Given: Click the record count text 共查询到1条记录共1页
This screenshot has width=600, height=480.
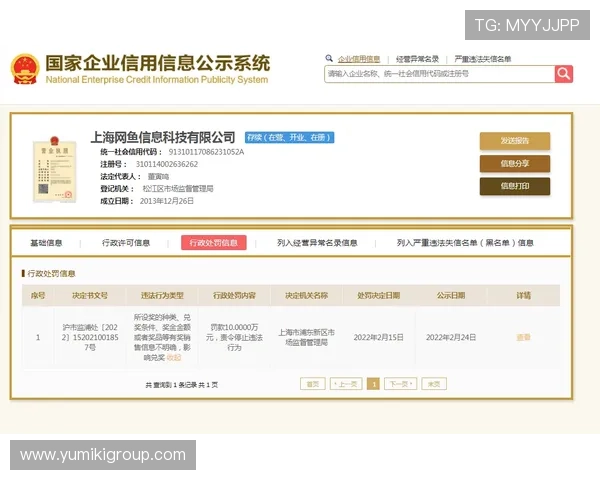Looking at the screenshot, I should [182, 385].
